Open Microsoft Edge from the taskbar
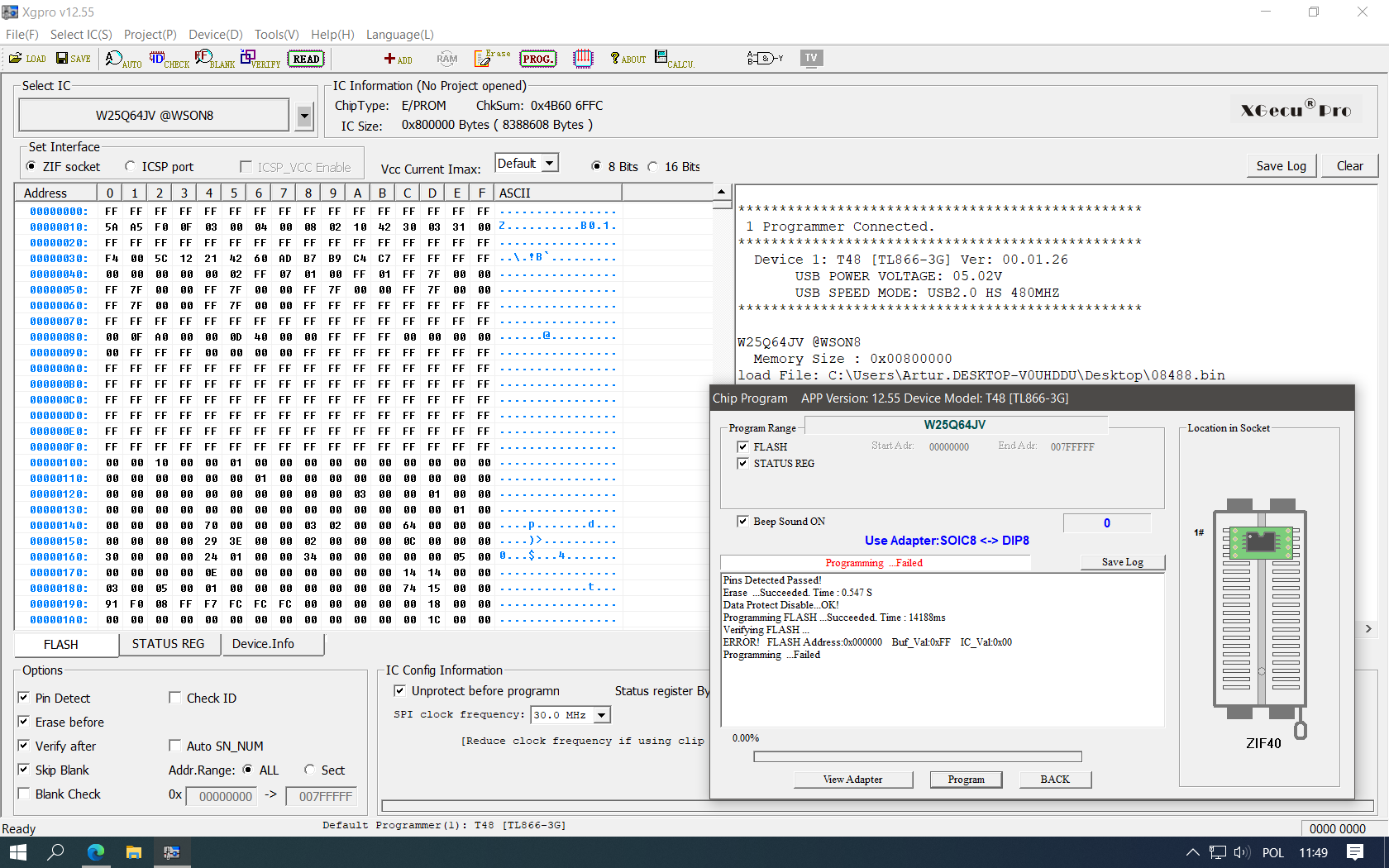This screenshot has height=868, width=1389. coord(96,852)
